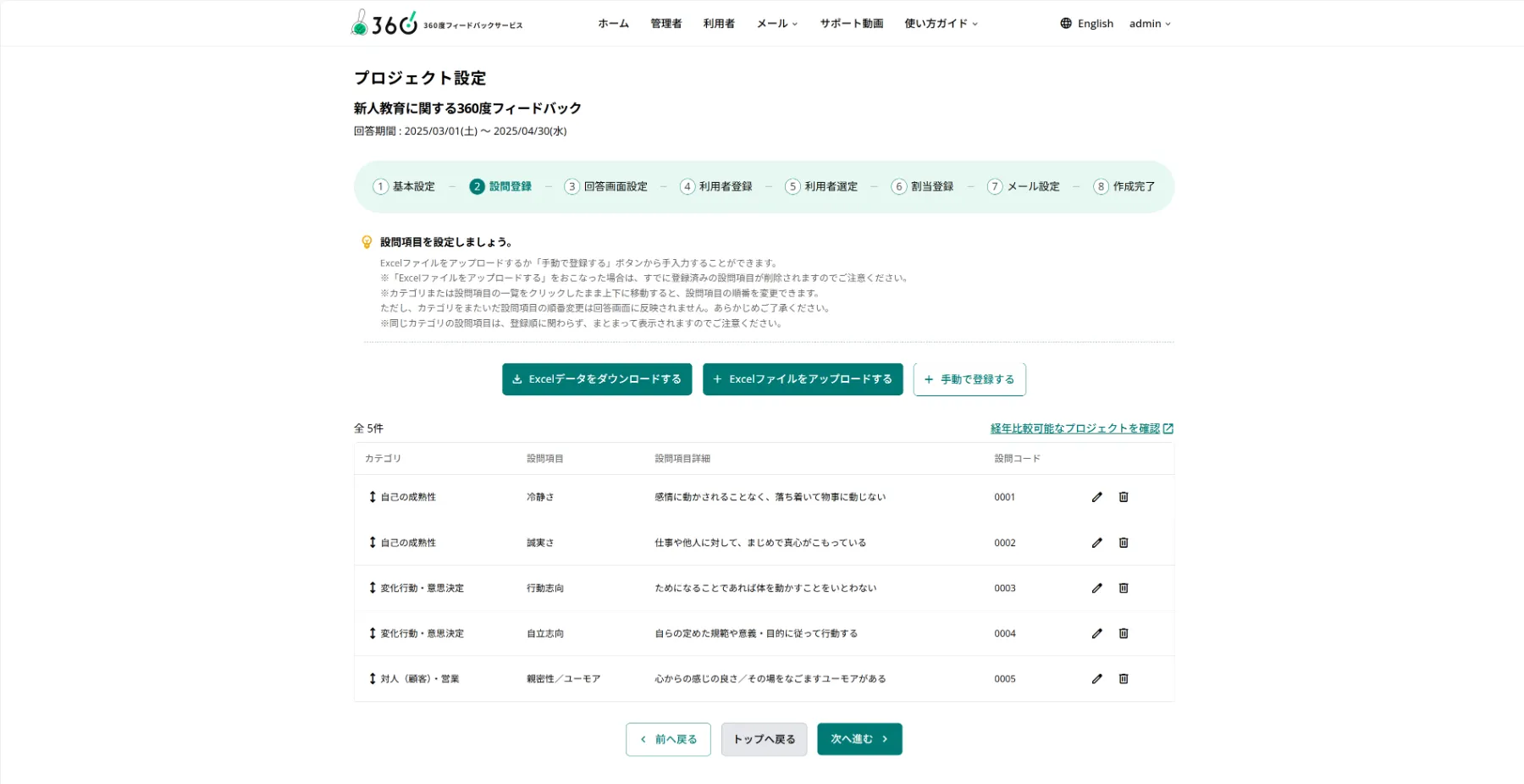Open external link icon beside 経年比較 link

point(1169,428)
